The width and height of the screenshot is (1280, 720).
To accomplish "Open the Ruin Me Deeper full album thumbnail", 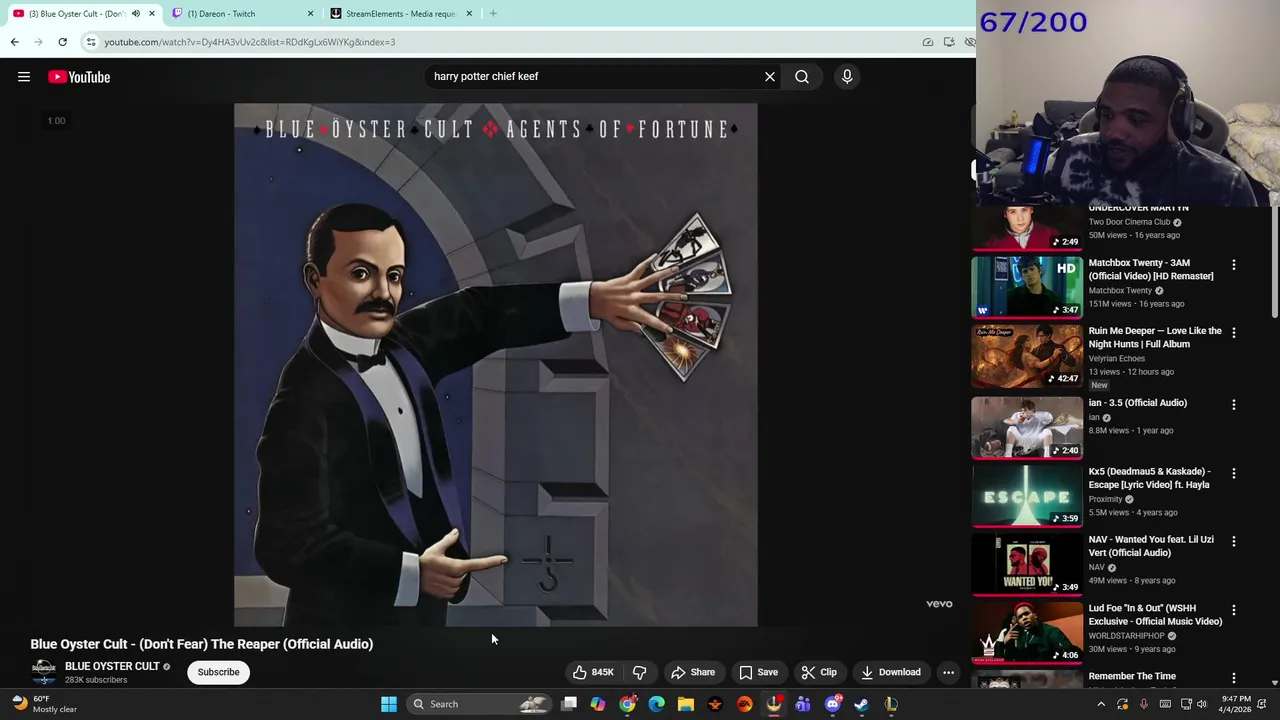I will coord(1027,355).
